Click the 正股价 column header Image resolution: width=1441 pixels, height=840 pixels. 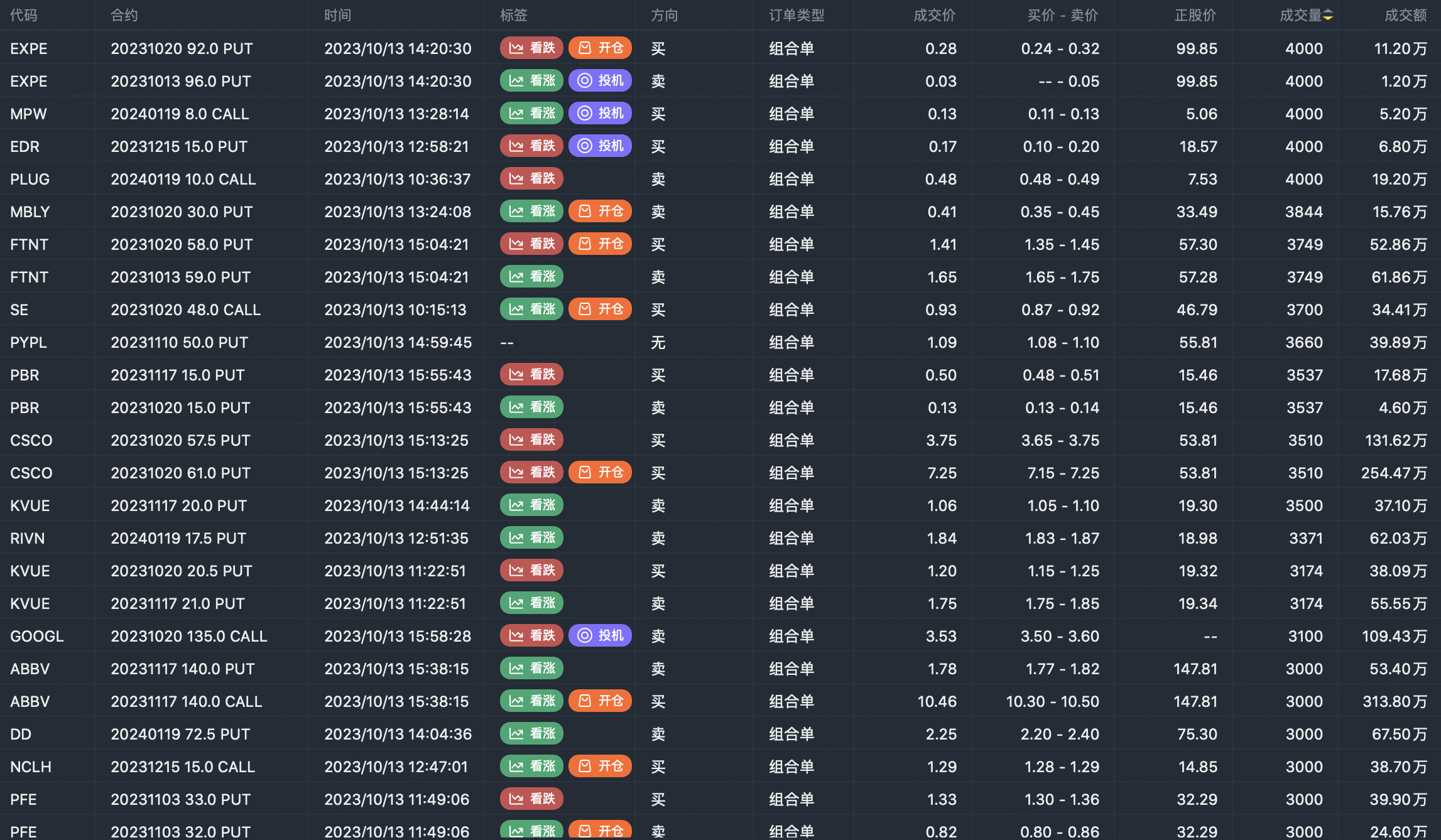pos(1195,16)
